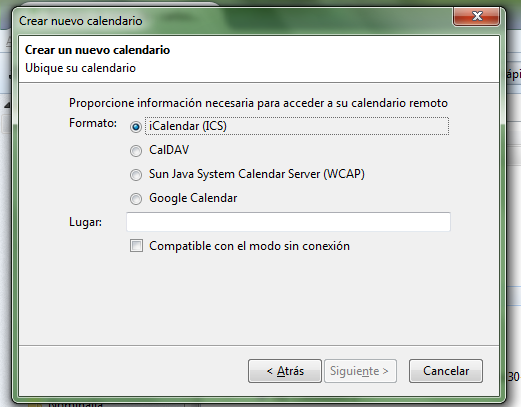Click the bold Crear un nuevo calendario heading
Screen dimensions: 521x407
[x=97, y=50]
